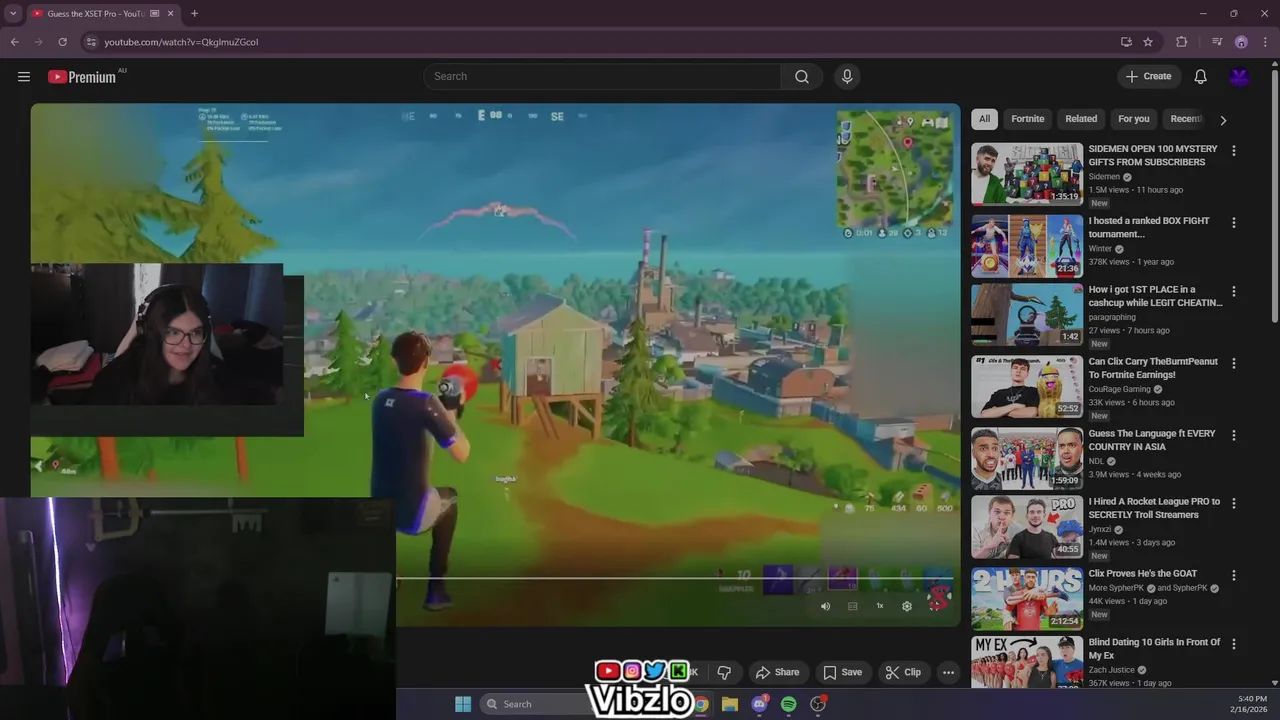Open Zach Justice channel link

pos(1112,670)
